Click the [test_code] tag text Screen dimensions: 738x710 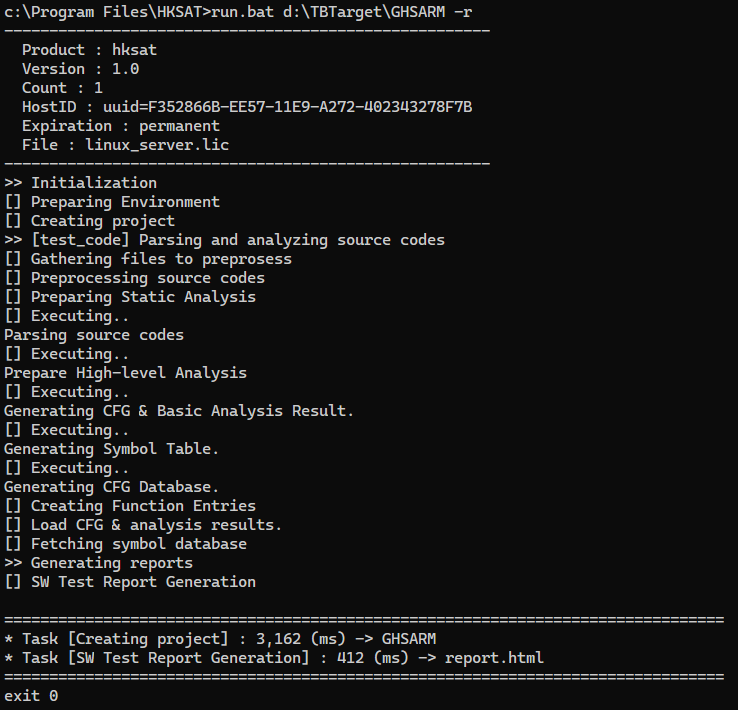tap(80, 240)
